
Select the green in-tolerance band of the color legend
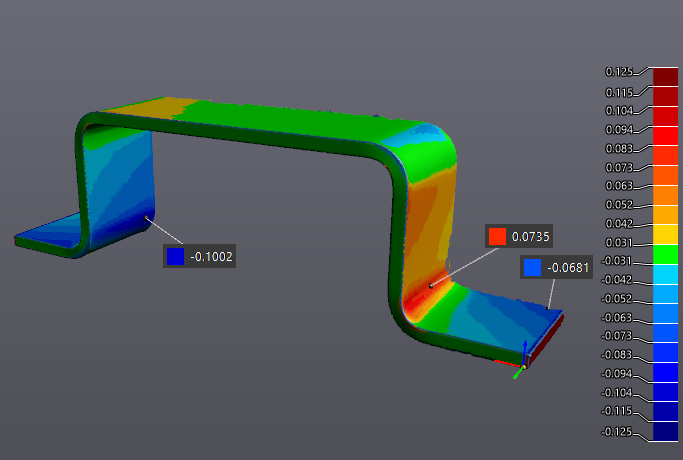coord(666,255)
